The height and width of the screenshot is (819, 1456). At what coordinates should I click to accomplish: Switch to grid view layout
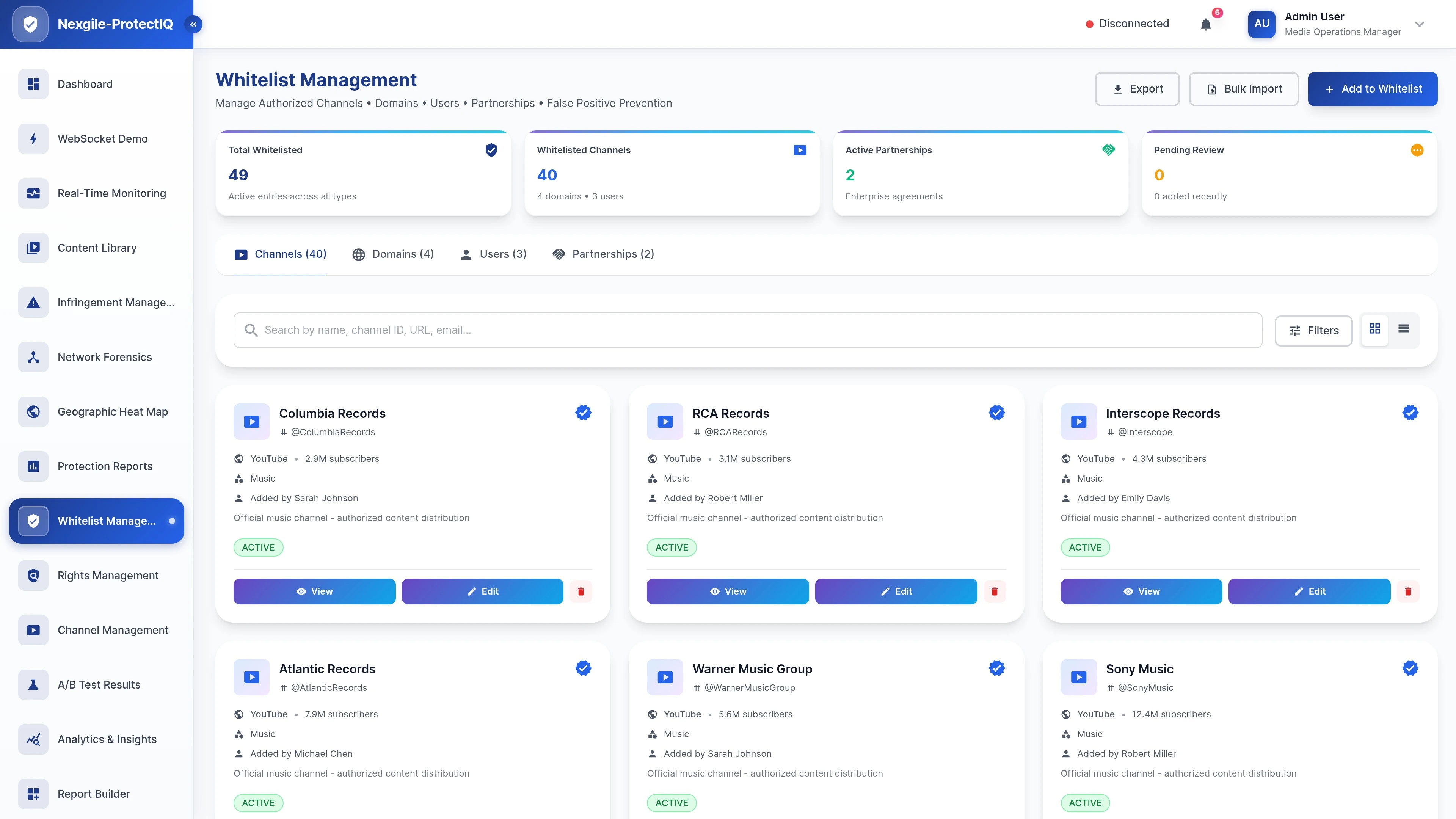pos(1374,328)
